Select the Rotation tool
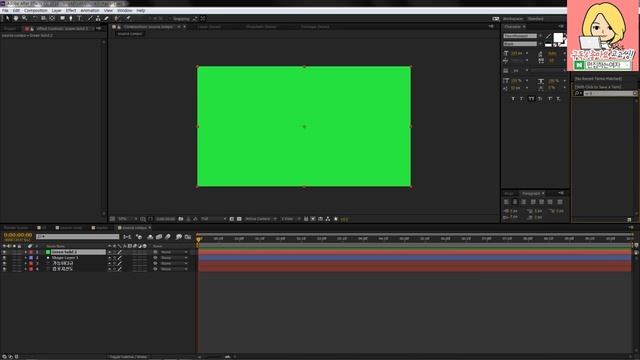Screen dimensions: 640x360 35,18
